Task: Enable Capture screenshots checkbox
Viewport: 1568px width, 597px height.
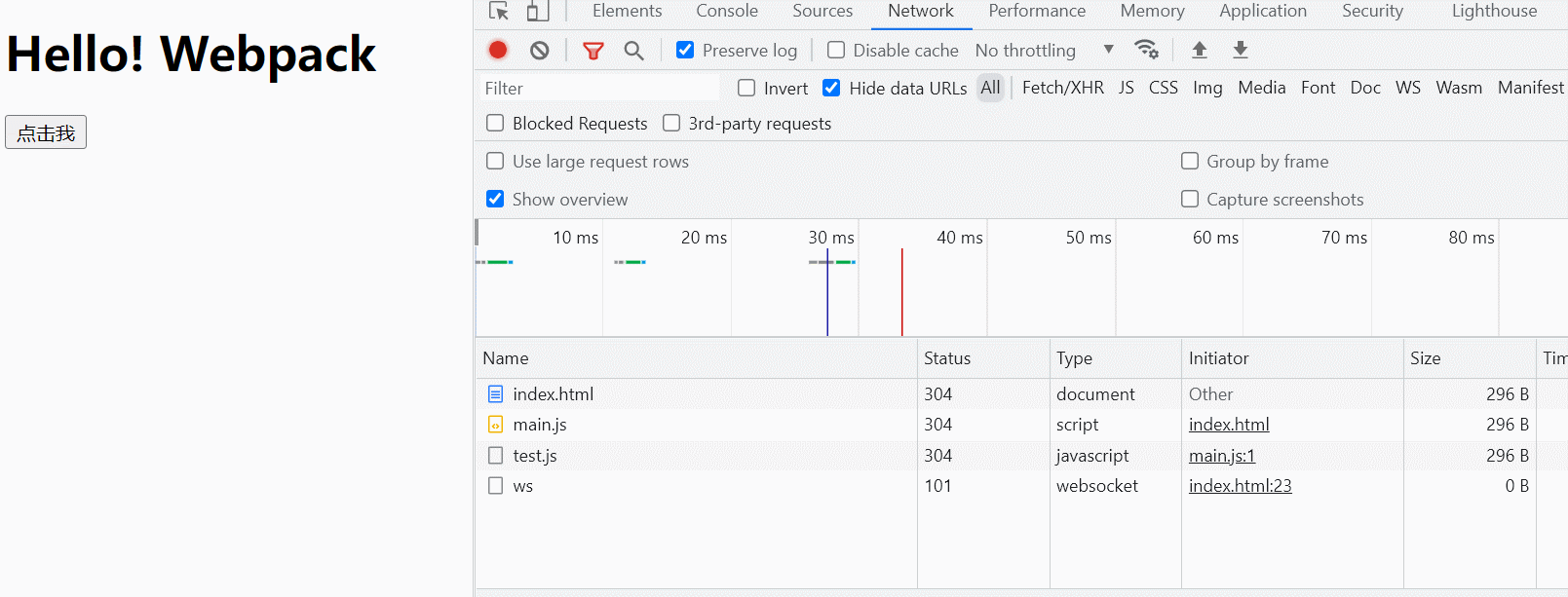Action: [x=1190, y=199]
